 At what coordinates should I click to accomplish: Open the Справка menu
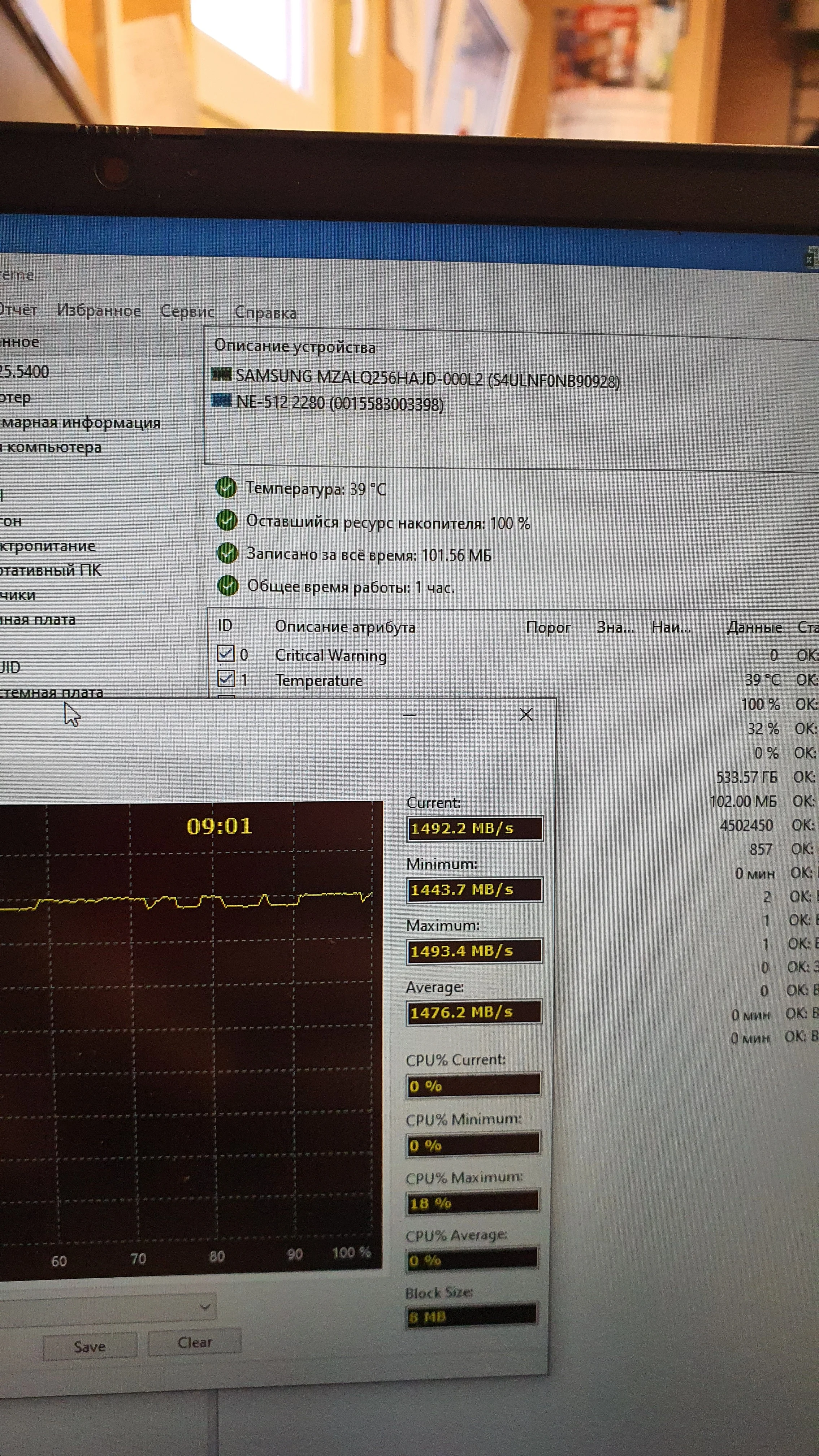(x=266, y=313)
